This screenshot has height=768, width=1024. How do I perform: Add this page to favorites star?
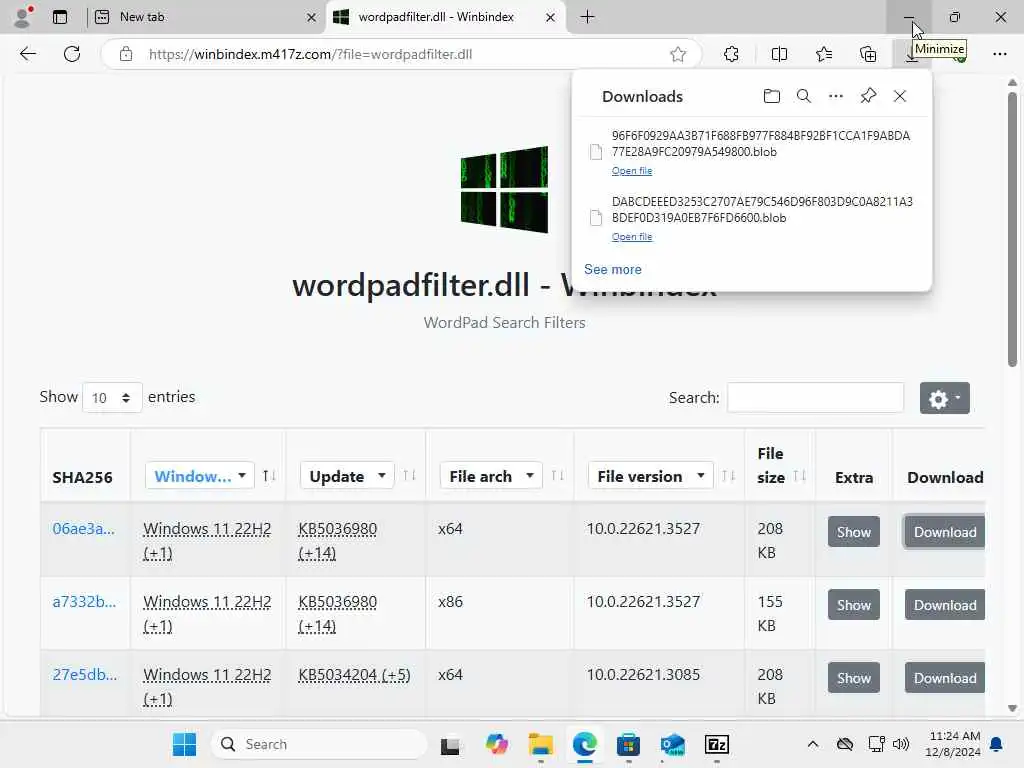(678, 54)
